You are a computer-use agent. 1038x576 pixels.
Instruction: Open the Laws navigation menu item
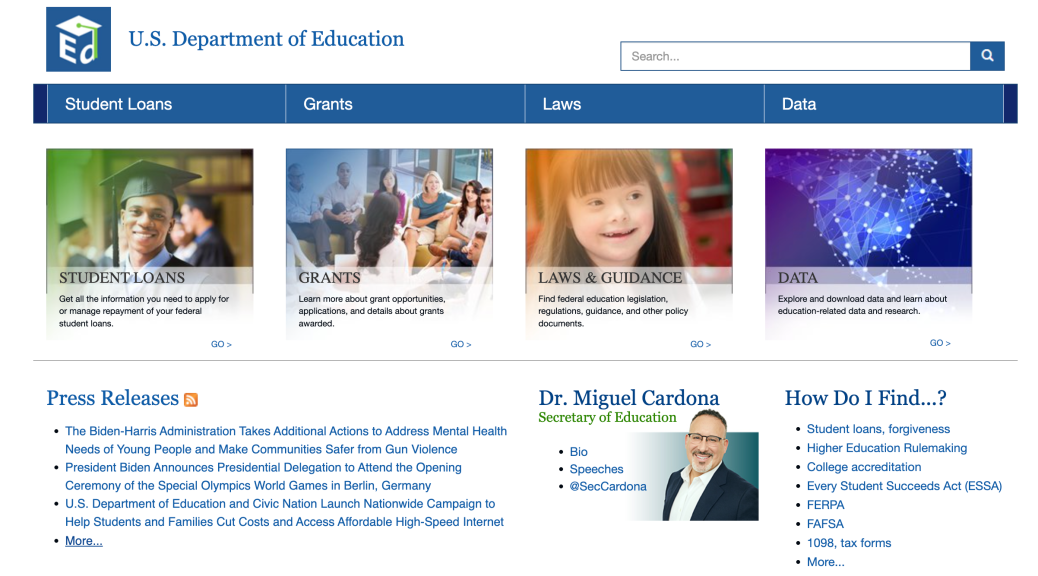[561, 104]
